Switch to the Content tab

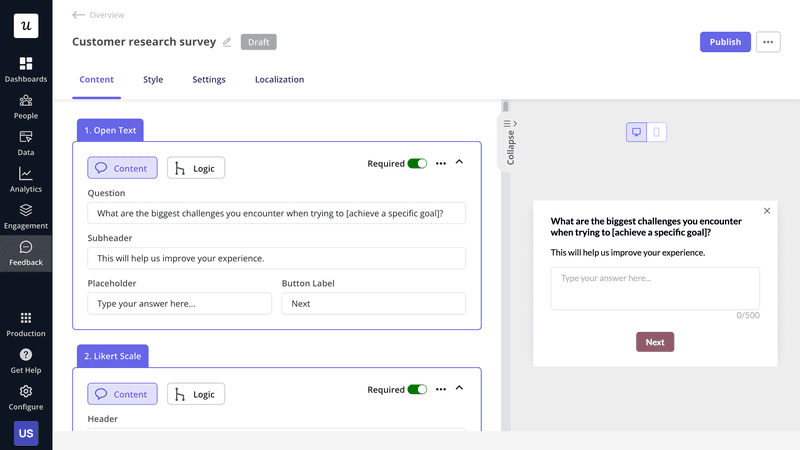pyautogui.click(x=96, y=80)
